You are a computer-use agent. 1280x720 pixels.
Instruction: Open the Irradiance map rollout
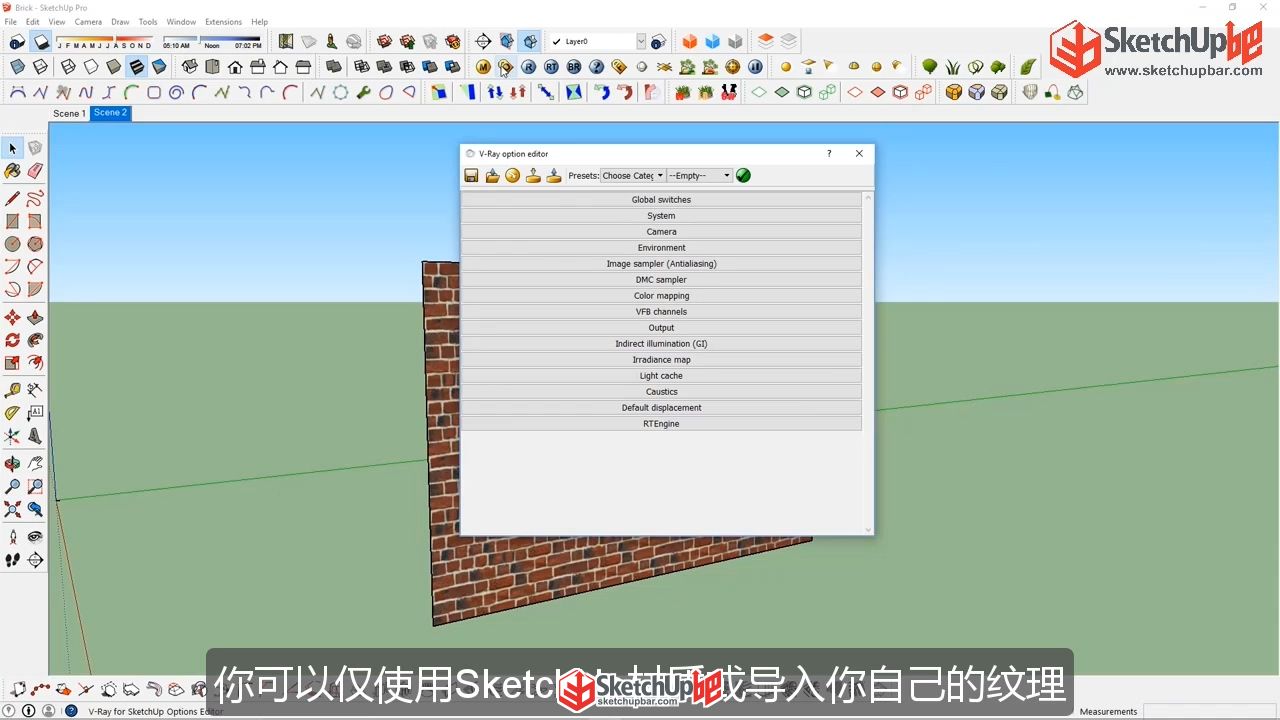tap(661, 360)
